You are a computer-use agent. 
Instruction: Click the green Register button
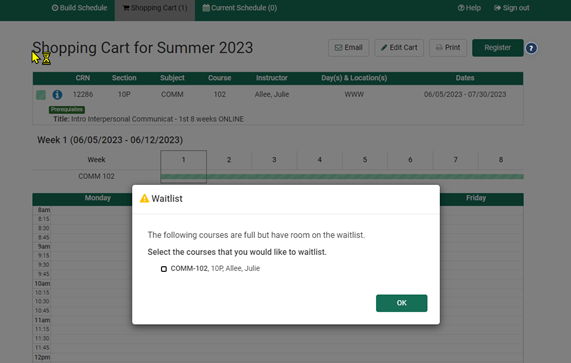tap(497, 48)
